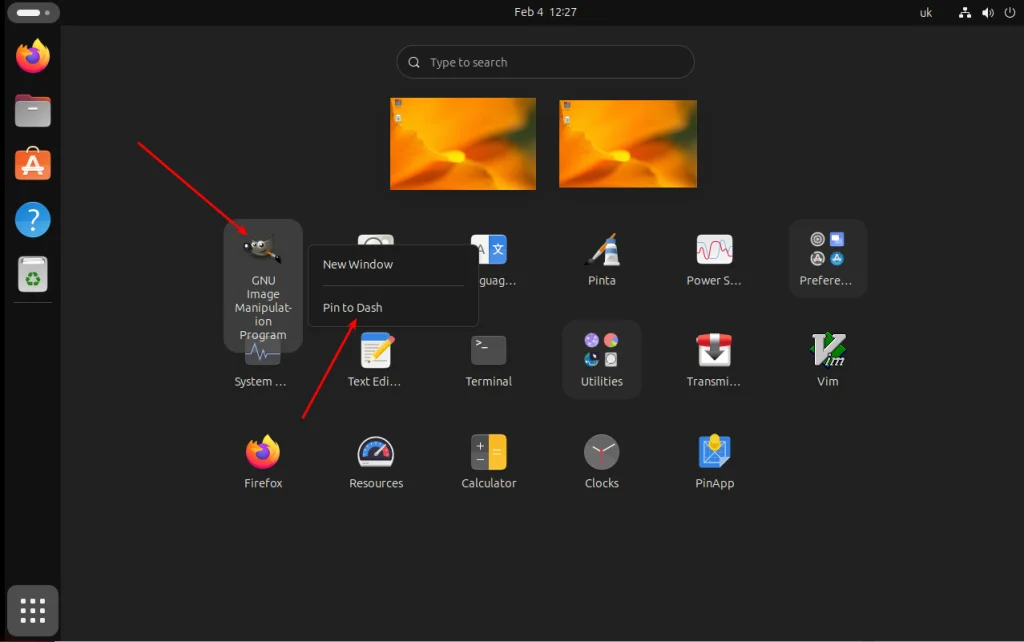Launch the Transmission app
Viewport: 1024px width, 642px height.
tap(714, 351)
